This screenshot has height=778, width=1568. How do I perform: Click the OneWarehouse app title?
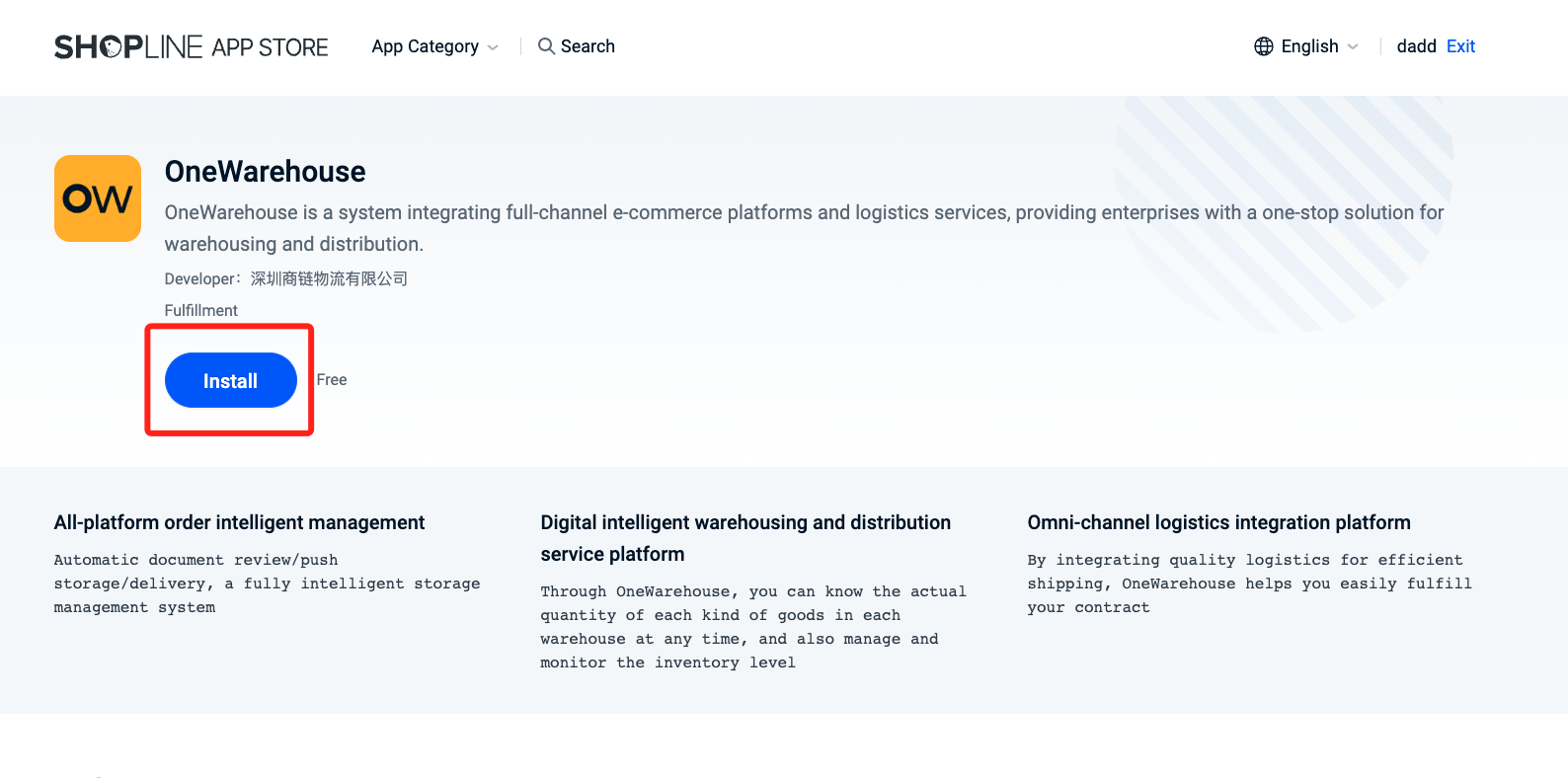265,172
